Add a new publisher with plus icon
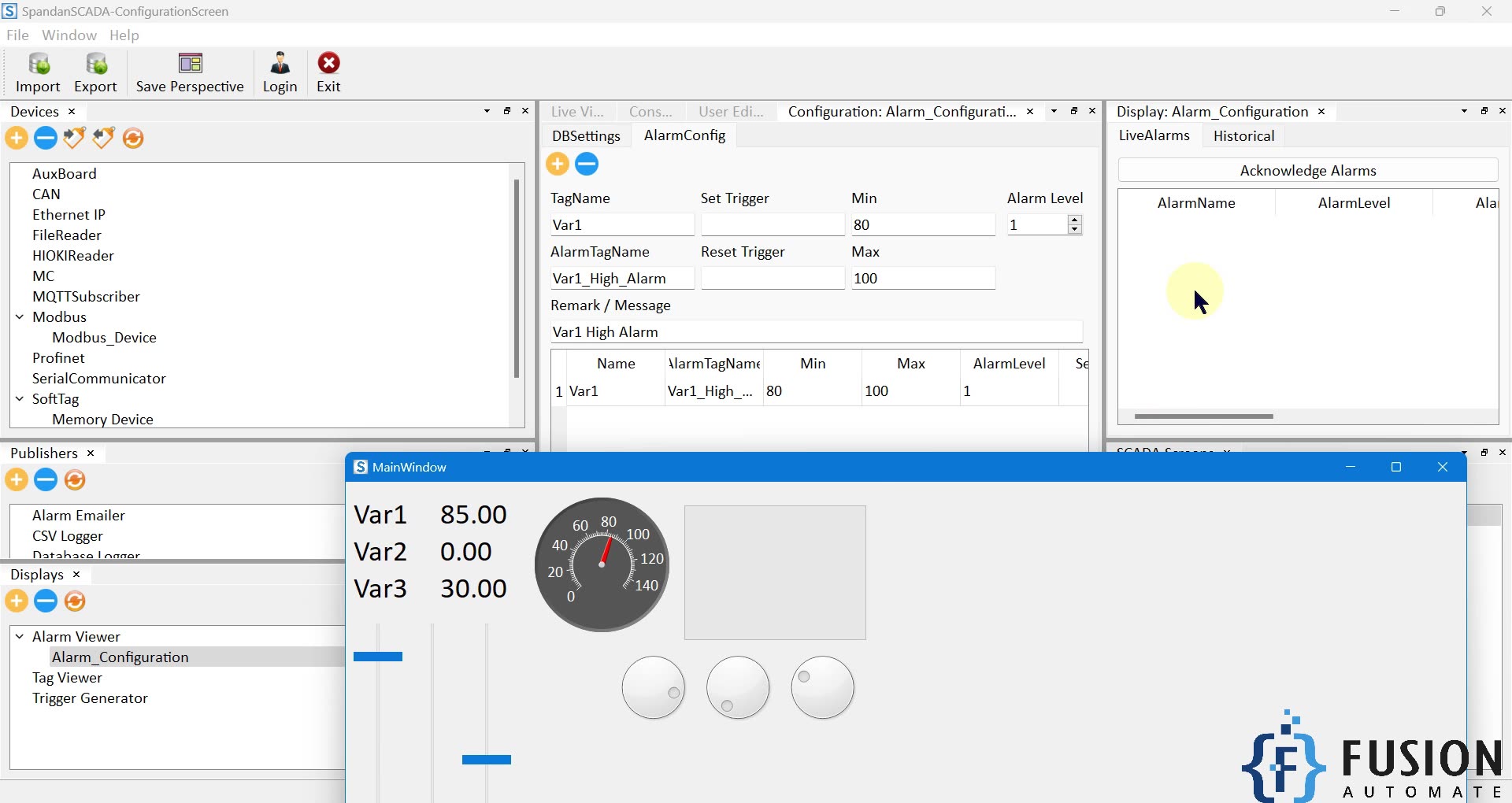This screenshot has height=803, width=1512. point(17,480)
